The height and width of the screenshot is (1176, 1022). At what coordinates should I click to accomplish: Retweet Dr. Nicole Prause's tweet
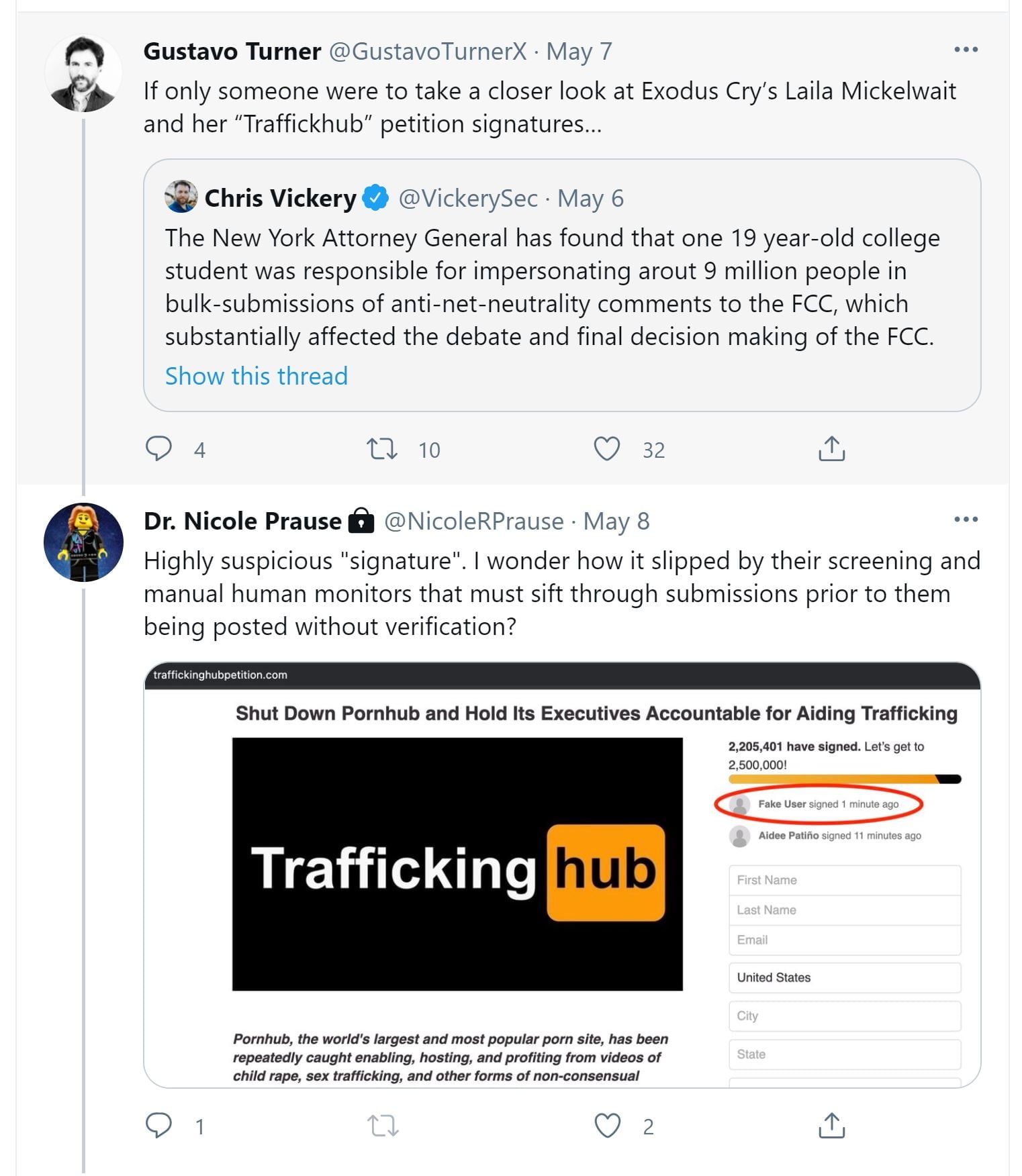382,1125
